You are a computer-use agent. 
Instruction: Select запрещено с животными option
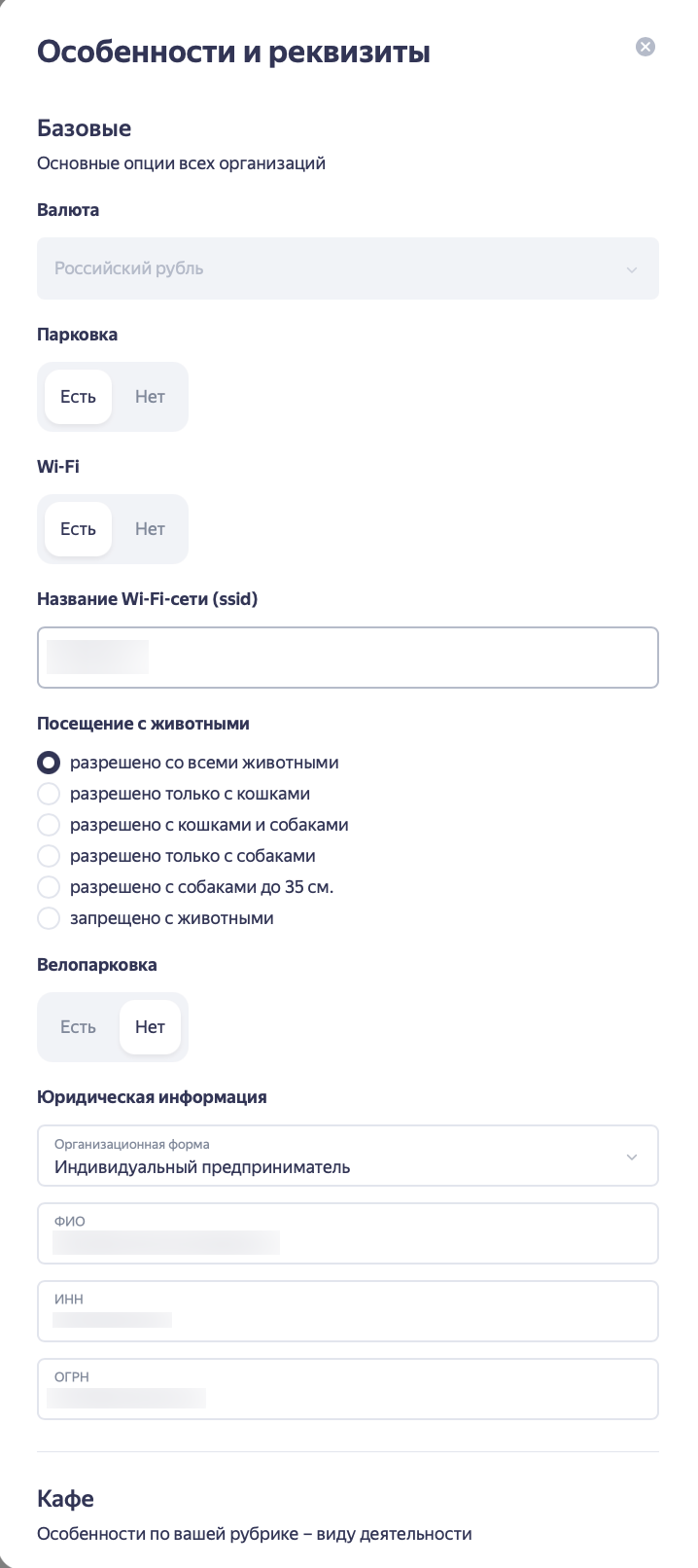pyautogui.click(x=49, y=918)
